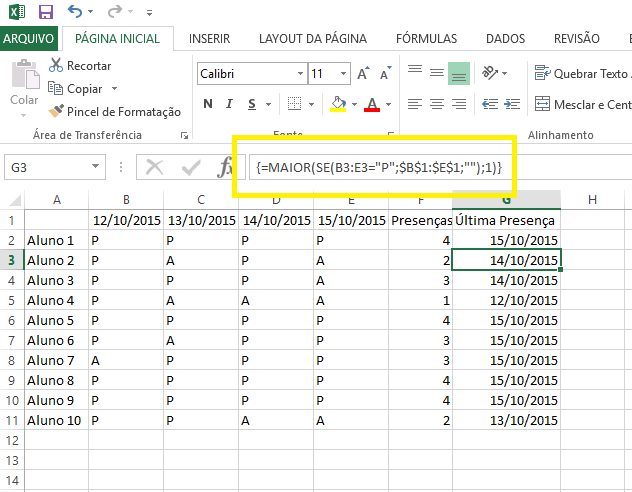
Task: Undo the last action
Action: pos(75,11)
